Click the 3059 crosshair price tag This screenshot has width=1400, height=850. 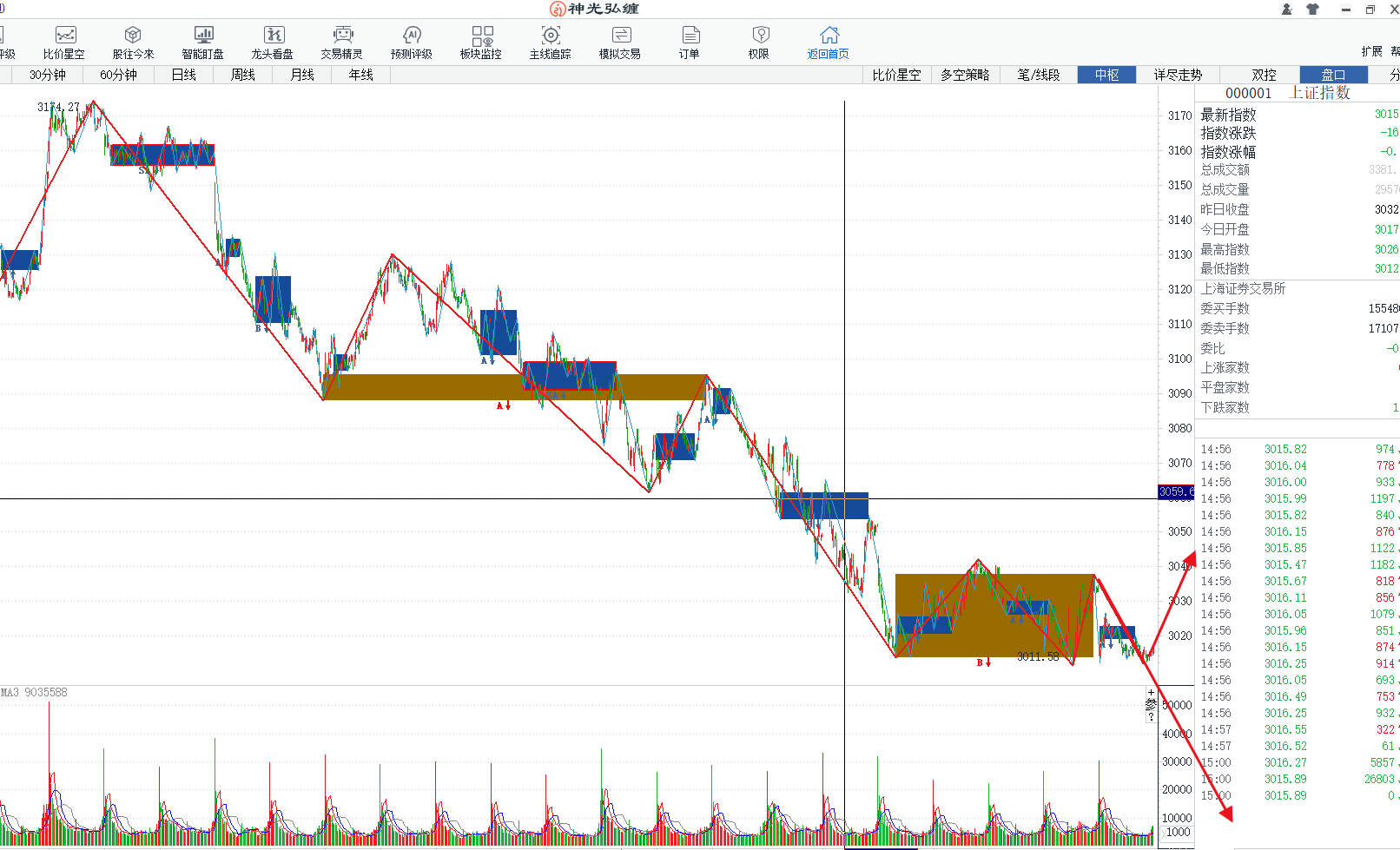click(1176, 491)
